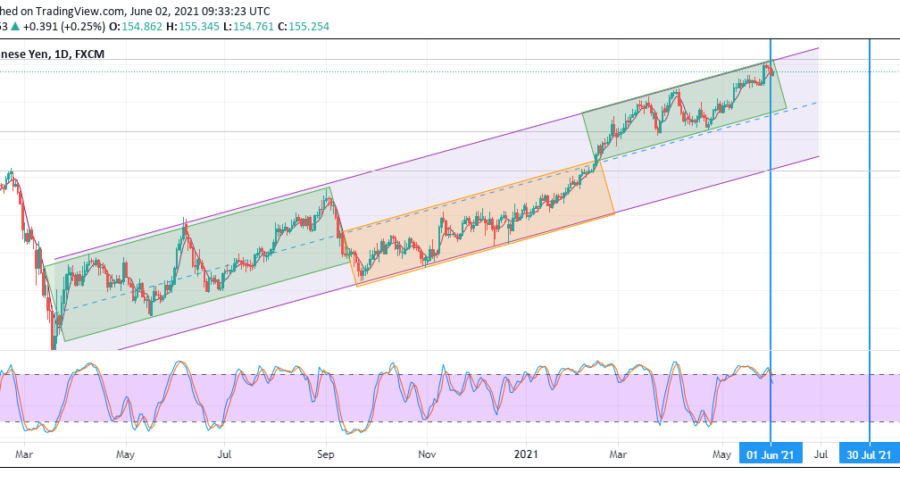This screenshot has width=900, height=500.
Task: Click the Jul 2021 axis label
Action: tap(821, 454)
